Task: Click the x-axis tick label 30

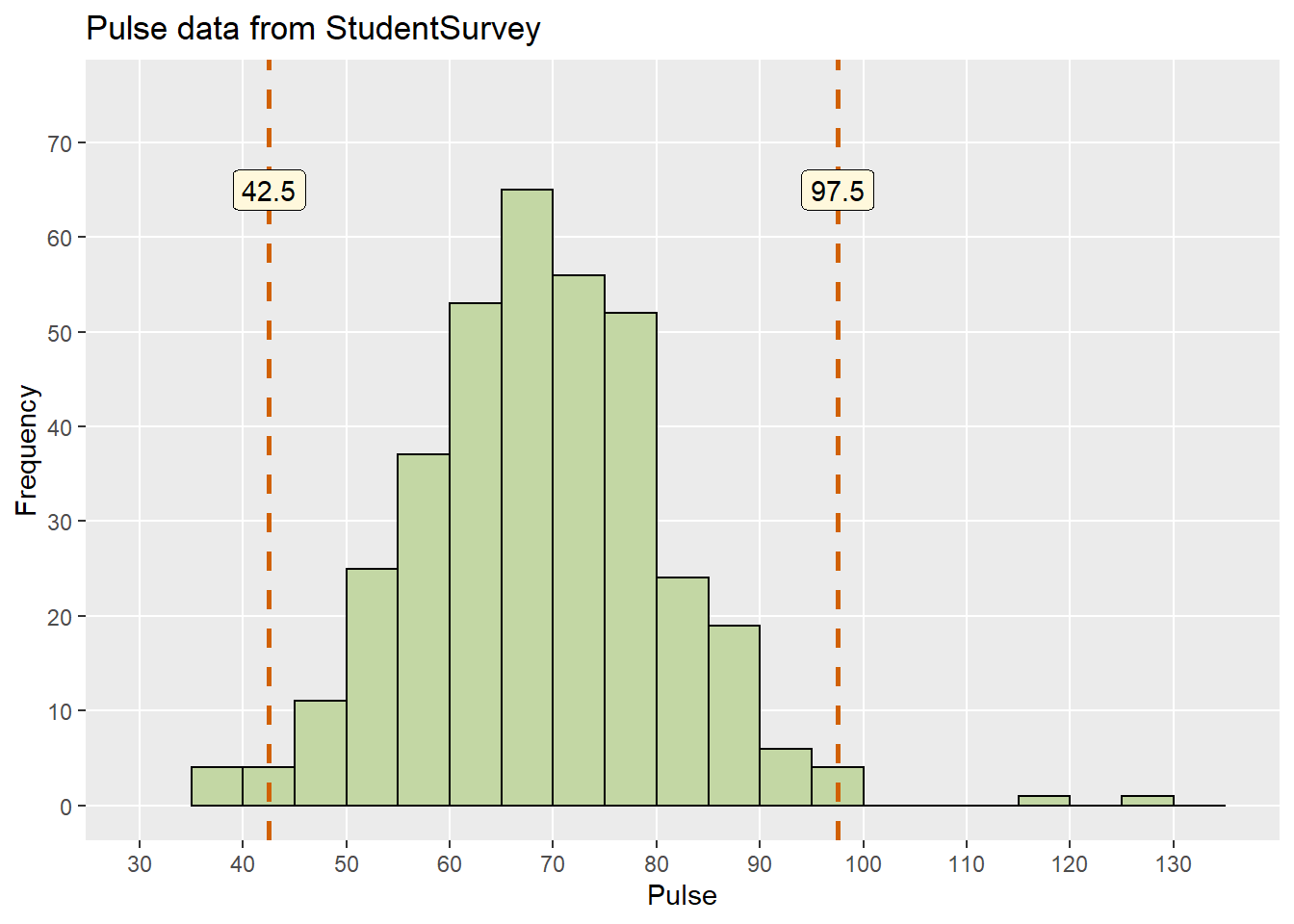Action: (x=140, y=864)
